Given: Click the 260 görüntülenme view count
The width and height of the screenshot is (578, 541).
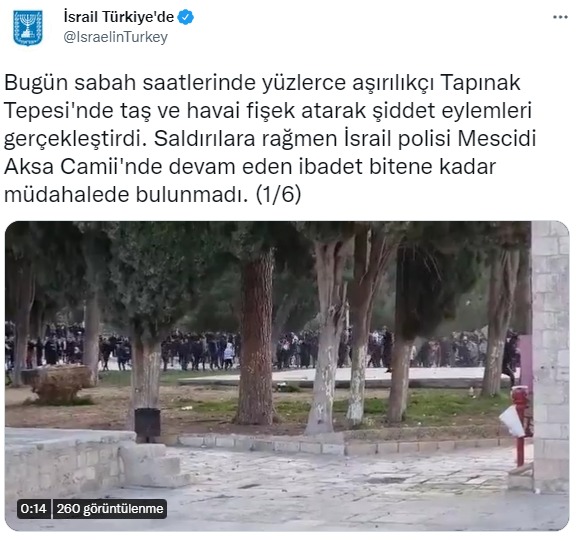Looking at the screenshot, I should click(110, 509).
